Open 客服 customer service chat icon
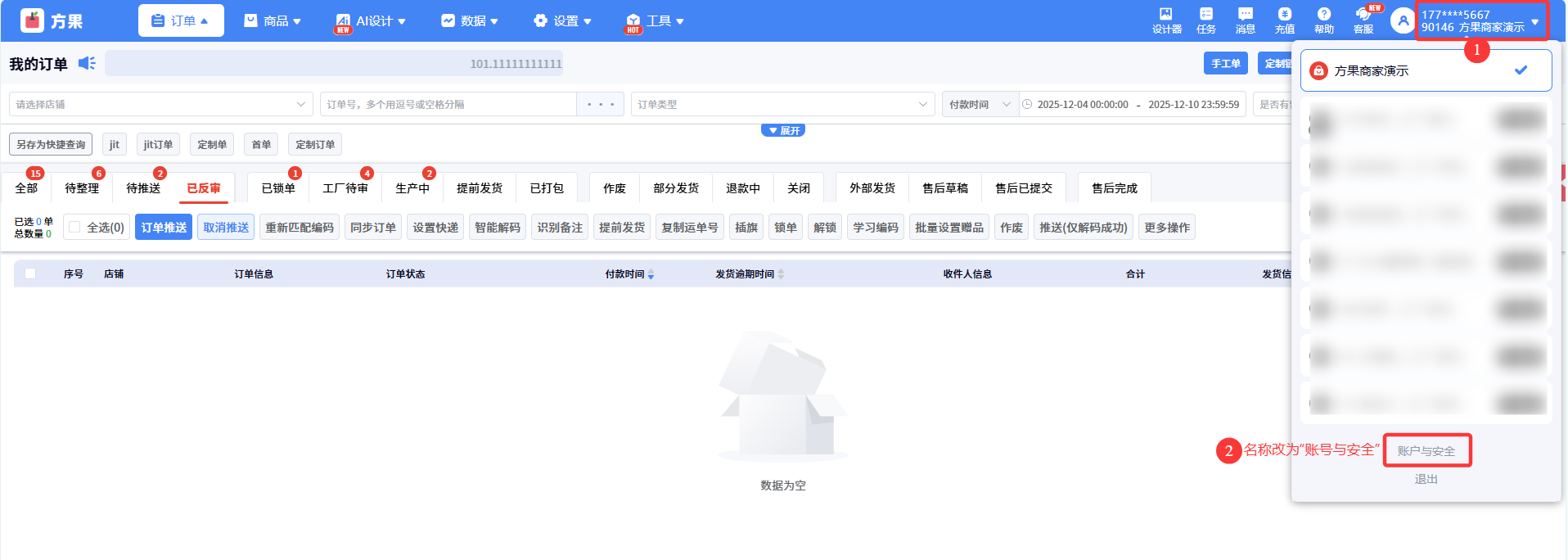Viewport: 1568px width, 560px height. point(1363,20)
